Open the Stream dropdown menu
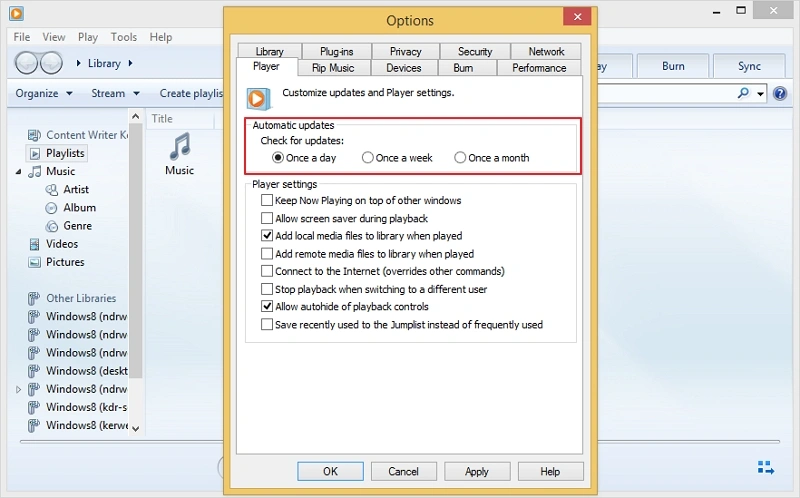800x498 pixels. [115, 93]
